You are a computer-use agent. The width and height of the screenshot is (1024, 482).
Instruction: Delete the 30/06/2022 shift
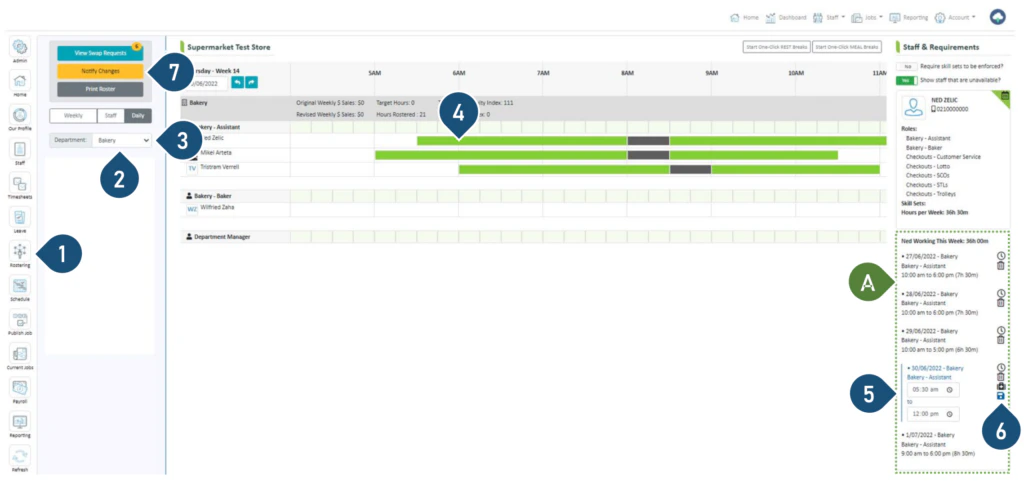point(1000,377)
